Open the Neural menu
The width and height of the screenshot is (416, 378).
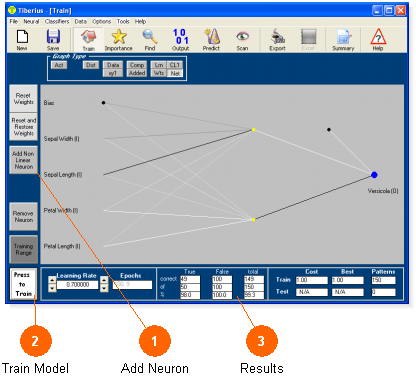[31, 21]
